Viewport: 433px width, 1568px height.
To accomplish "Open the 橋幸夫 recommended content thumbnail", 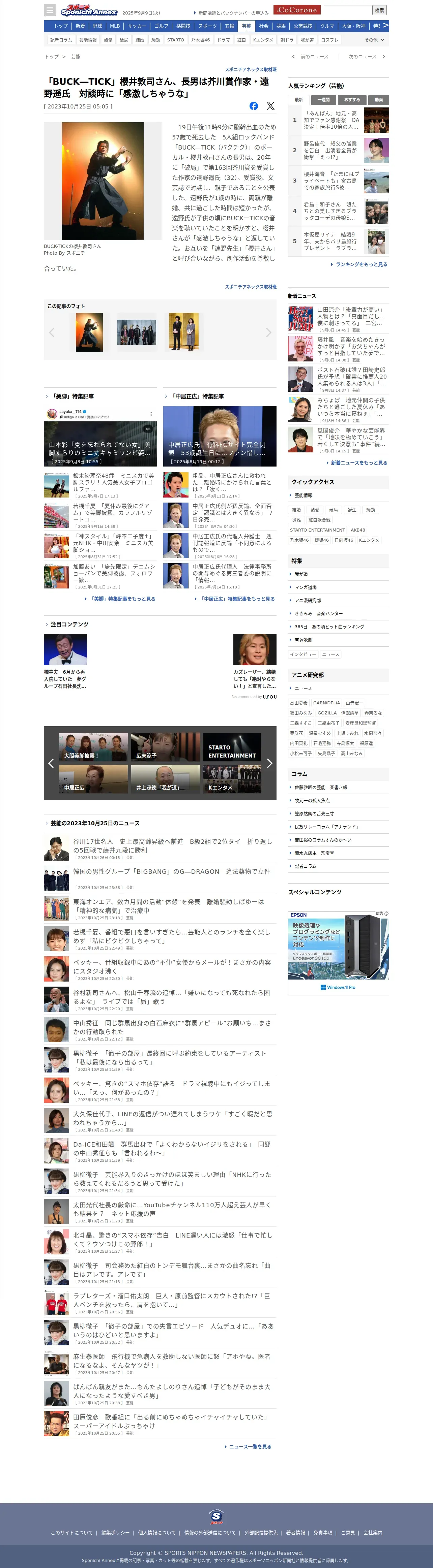I will [65, 649].
